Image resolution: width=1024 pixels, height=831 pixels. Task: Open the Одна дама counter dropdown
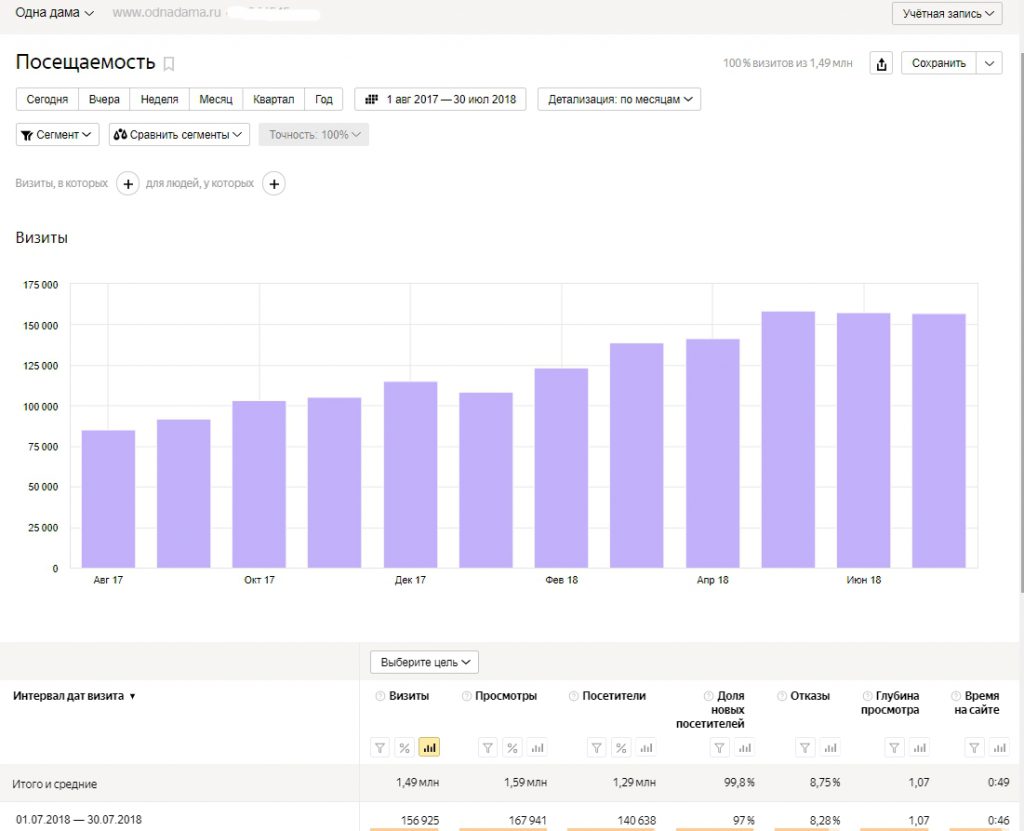(54, 12)
